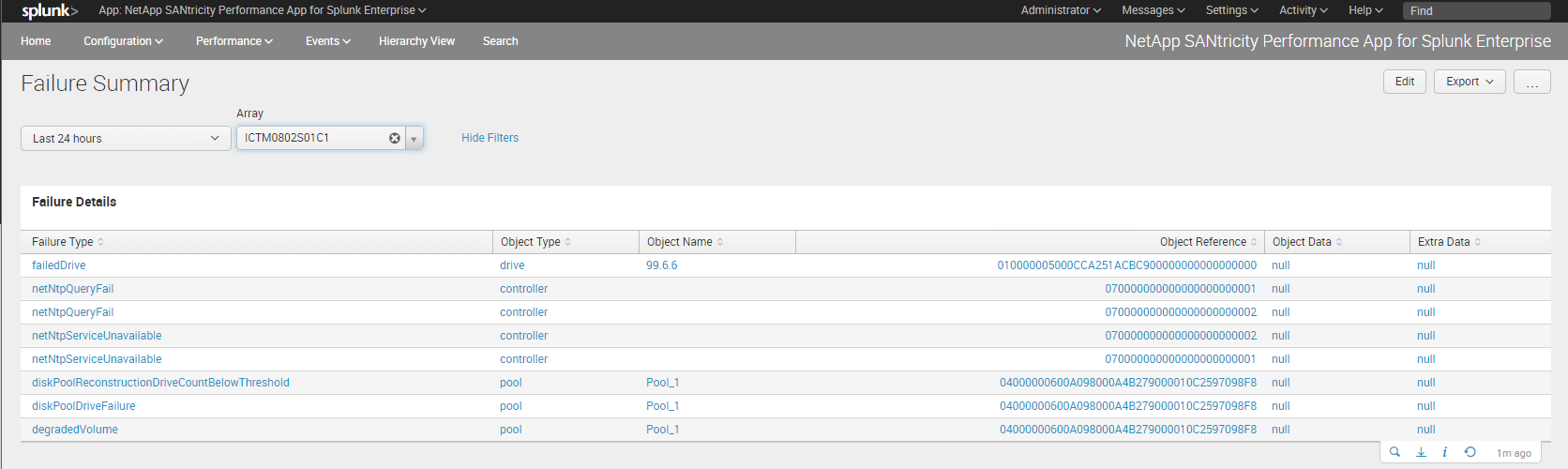
Task: Open the Export dropdown button
Action: click(x=1470, y=82)
